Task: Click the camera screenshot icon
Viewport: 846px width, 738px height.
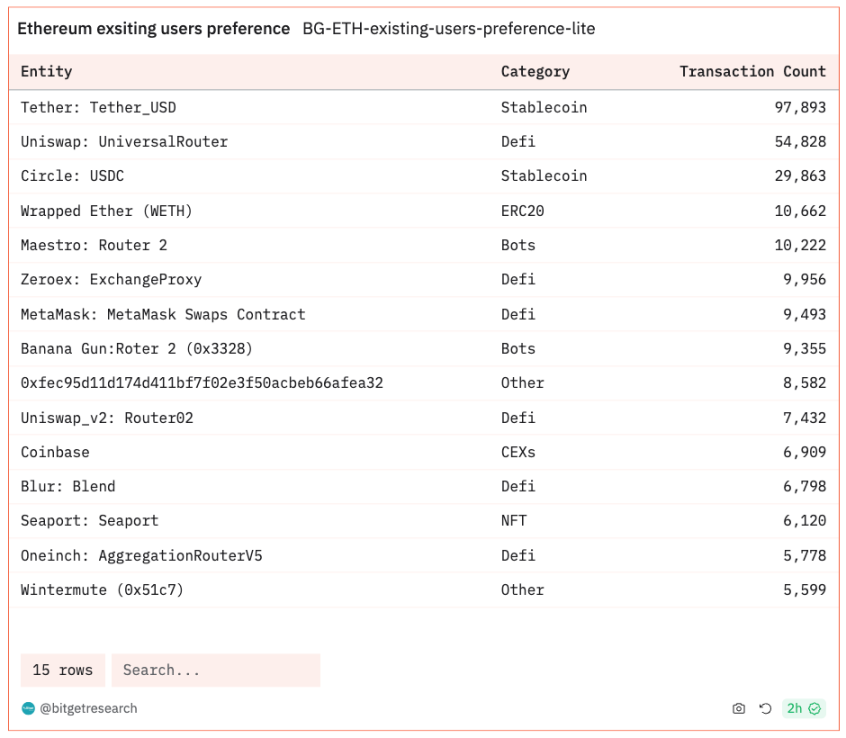Action: 739,709
